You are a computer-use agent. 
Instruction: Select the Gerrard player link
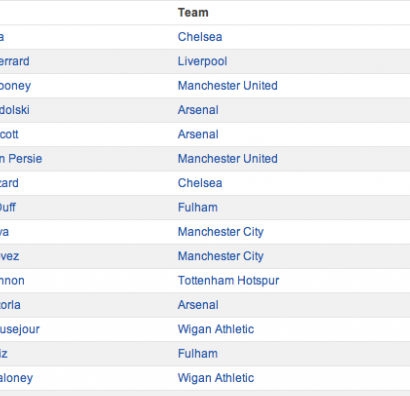pos(15,61)
